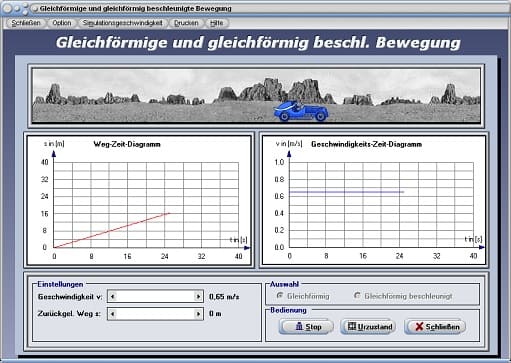Click the Stop button

coord(306,327)
